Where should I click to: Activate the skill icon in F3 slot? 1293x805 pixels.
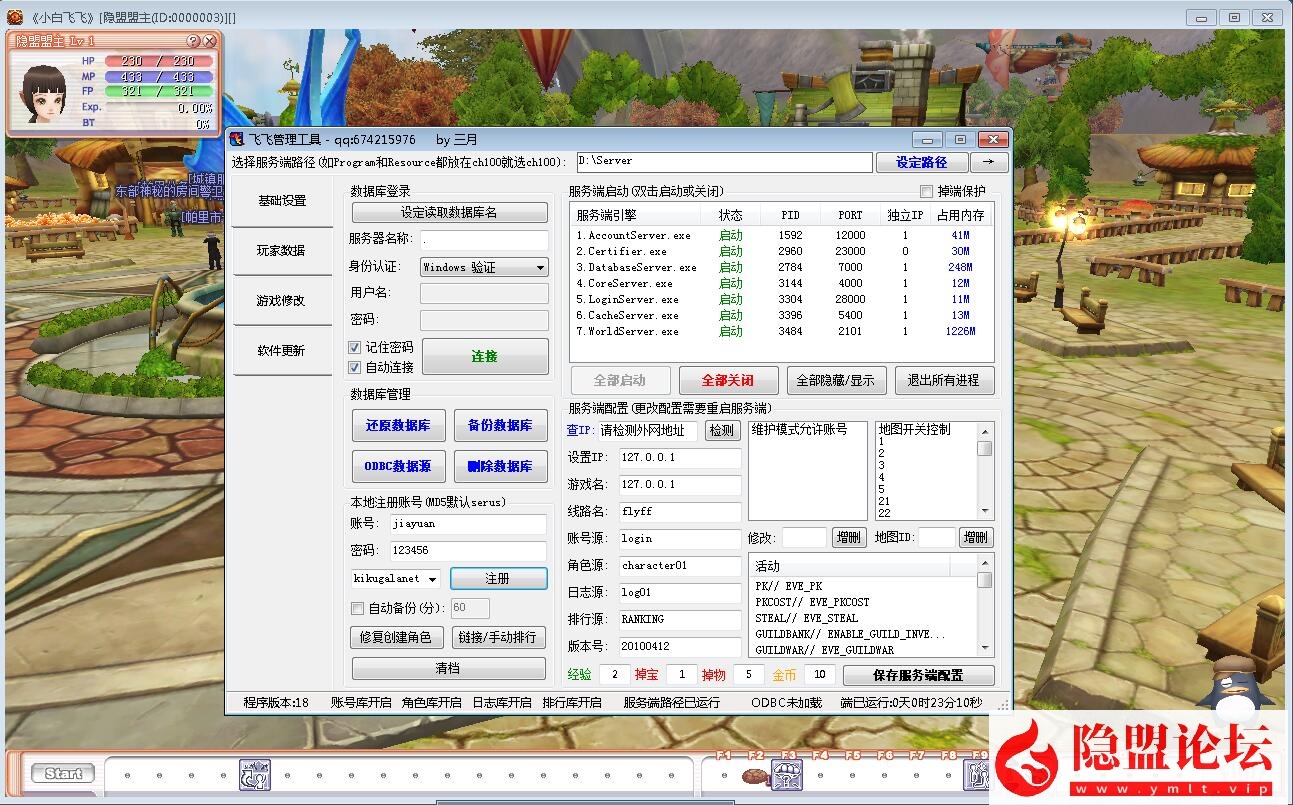[787, 774]
